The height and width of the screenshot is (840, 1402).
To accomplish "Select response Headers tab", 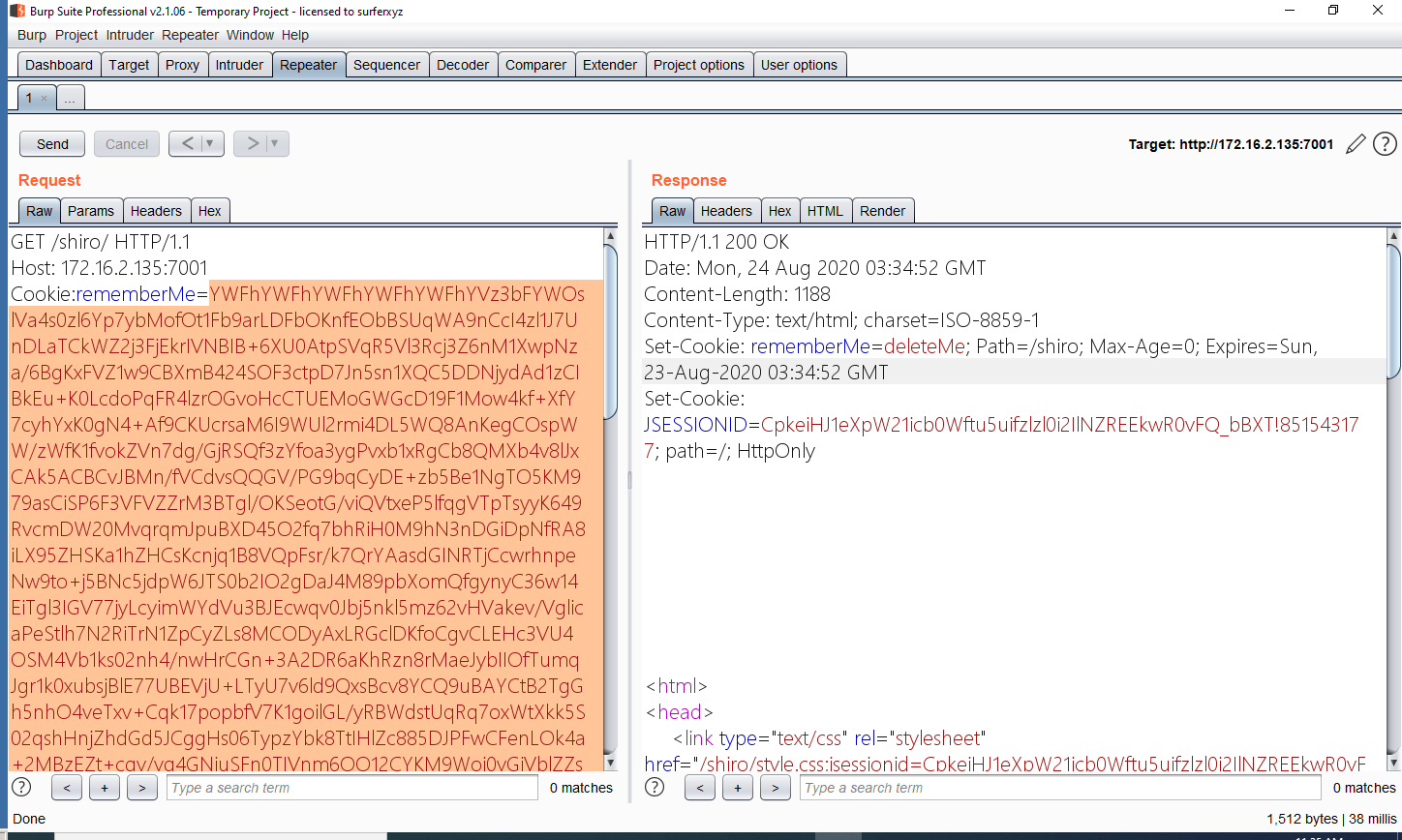I will pyautogui.click(x=726, y=211).
